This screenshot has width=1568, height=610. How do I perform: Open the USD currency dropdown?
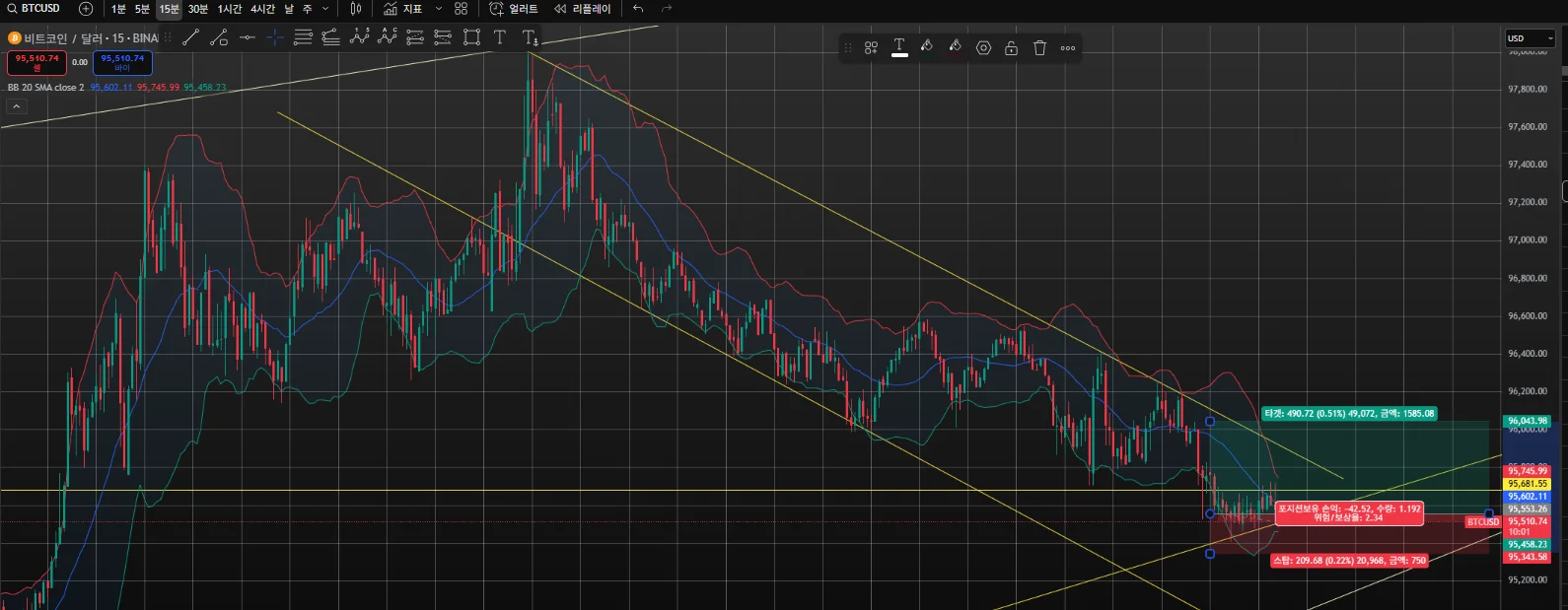[1530, 38]
